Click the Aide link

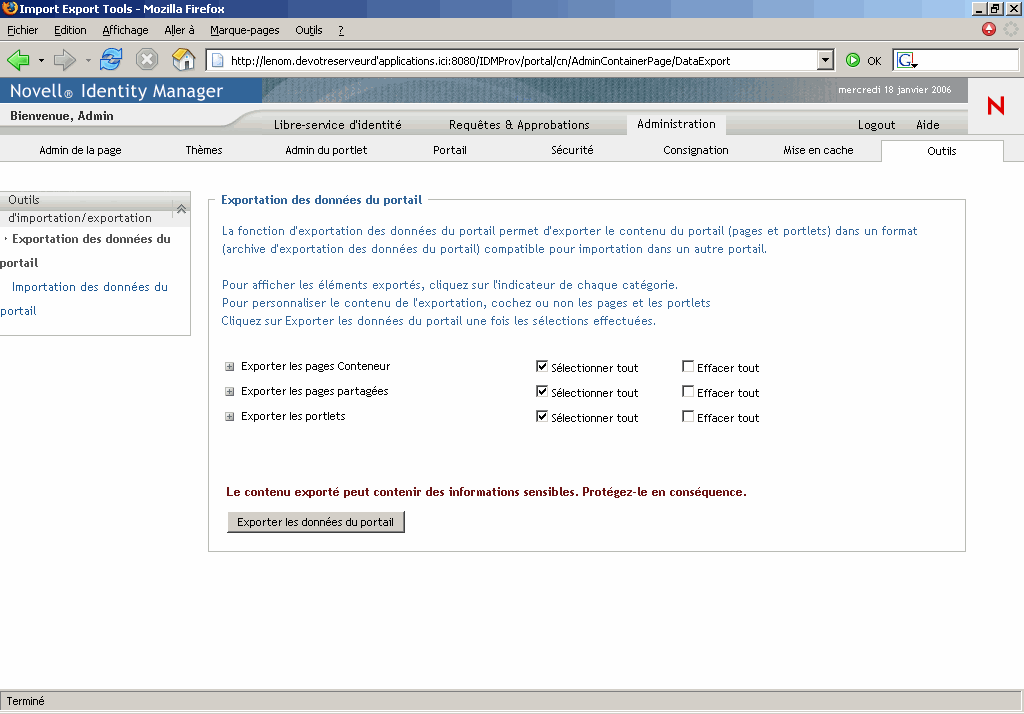tap(927, 125)
